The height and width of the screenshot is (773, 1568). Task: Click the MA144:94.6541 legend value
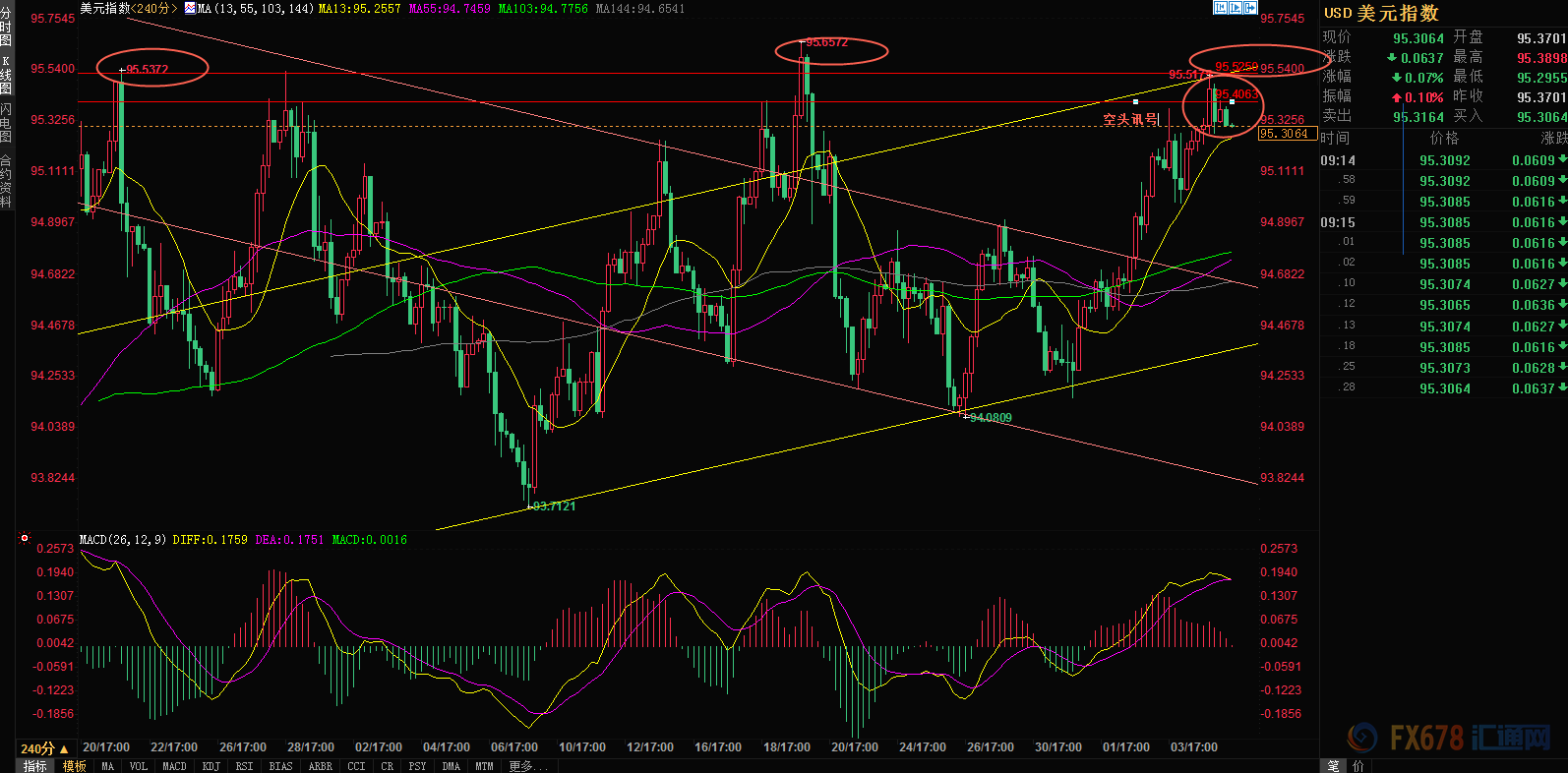(x=640, y=8)
